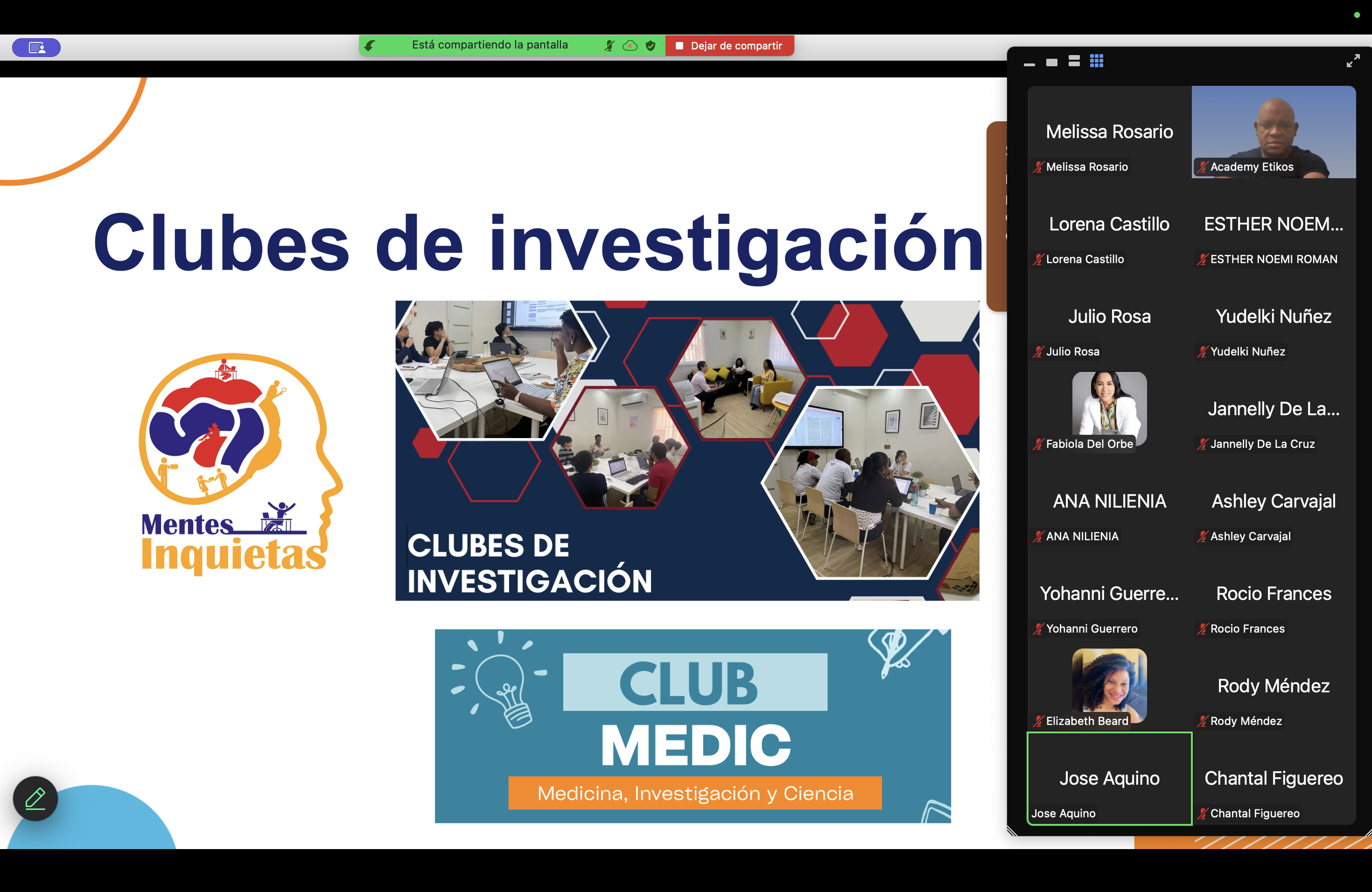
Task: Click the cloud recording indicator icon
Action: 630,46
